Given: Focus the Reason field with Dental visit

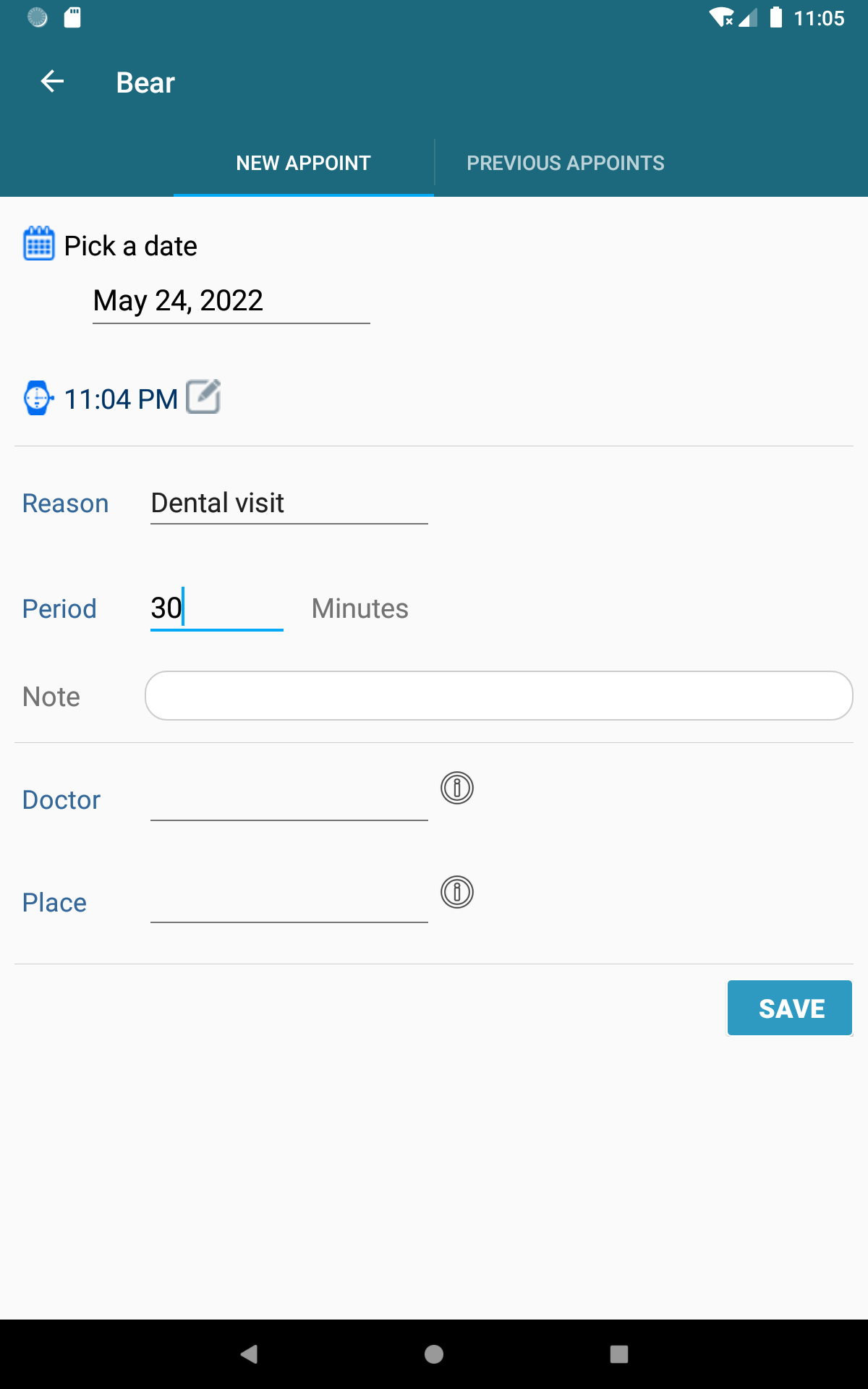Looking at the screenshot, I should (289, 504).
